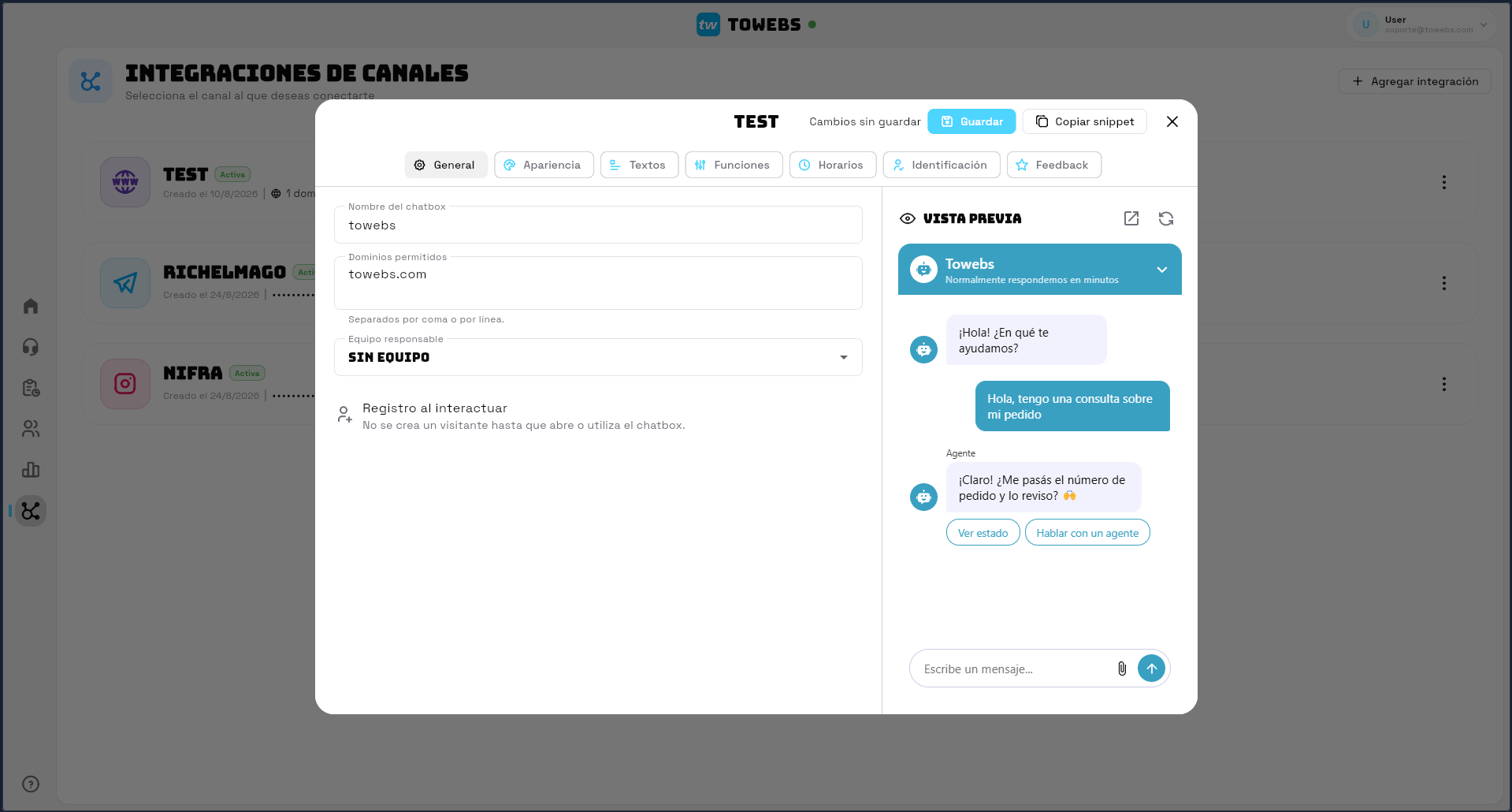Open preview in new window icon
The image size is (1512, 812).
tap(1131, 218)
